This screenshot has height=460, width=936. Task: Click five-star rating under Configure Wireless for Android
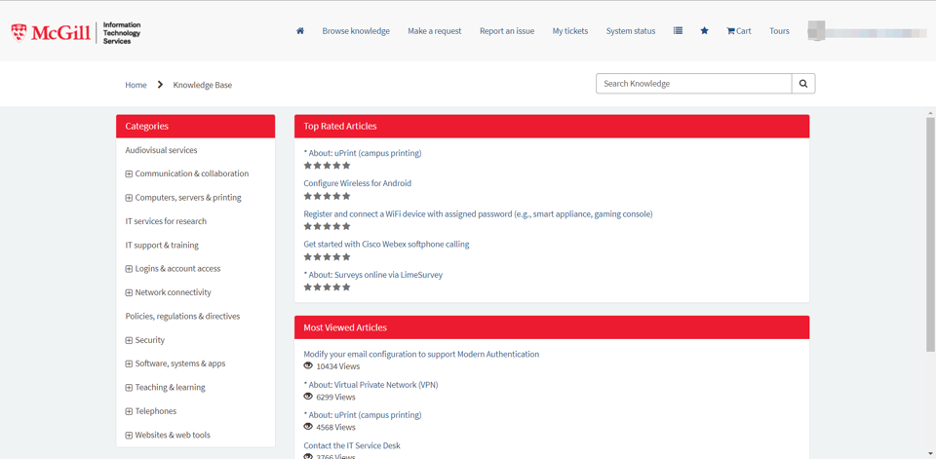click(327, 196)
